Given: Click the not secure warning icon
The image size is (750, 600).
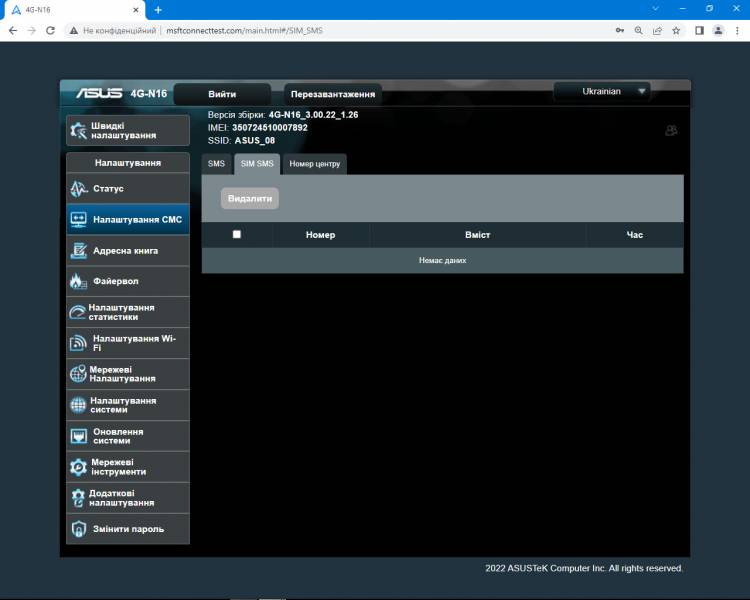Looking at the screenshot, I should pos(73,31).
